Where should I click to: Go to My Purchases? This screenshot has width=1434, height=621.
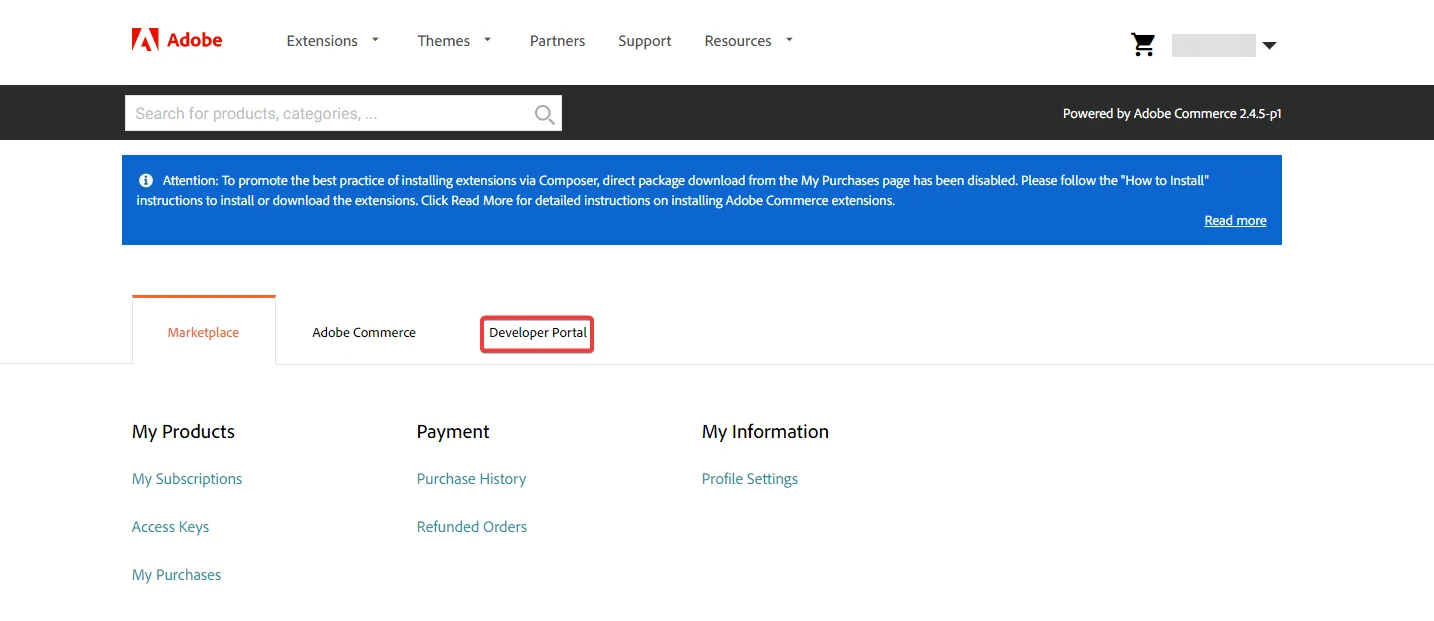(x=176, y=575)
